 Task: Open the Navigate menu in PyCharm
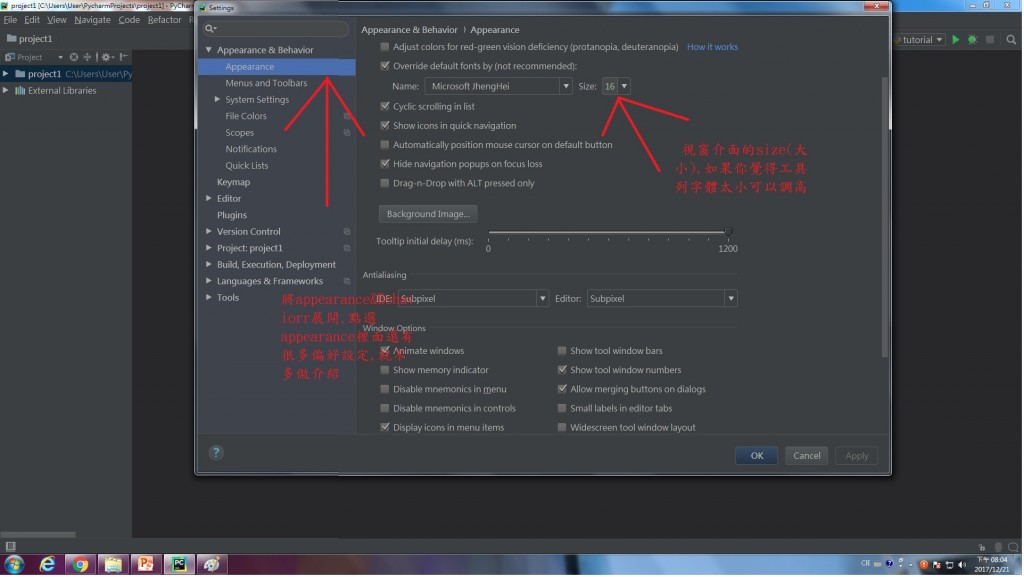(93, 20)
